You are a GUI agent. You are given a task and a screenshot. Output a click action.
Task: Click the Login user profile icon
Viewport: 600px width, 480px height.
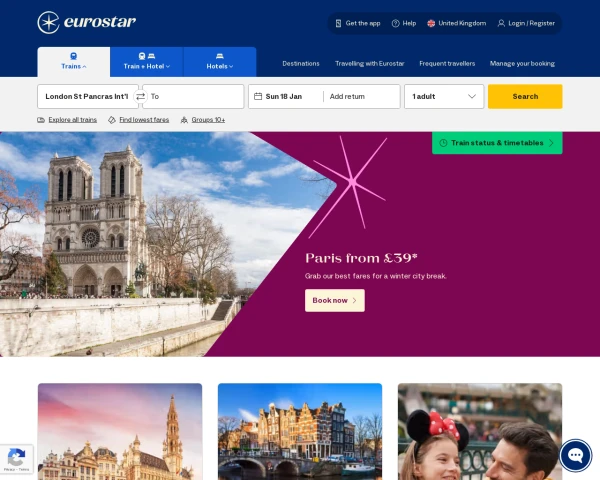click(x=501, y=23)
